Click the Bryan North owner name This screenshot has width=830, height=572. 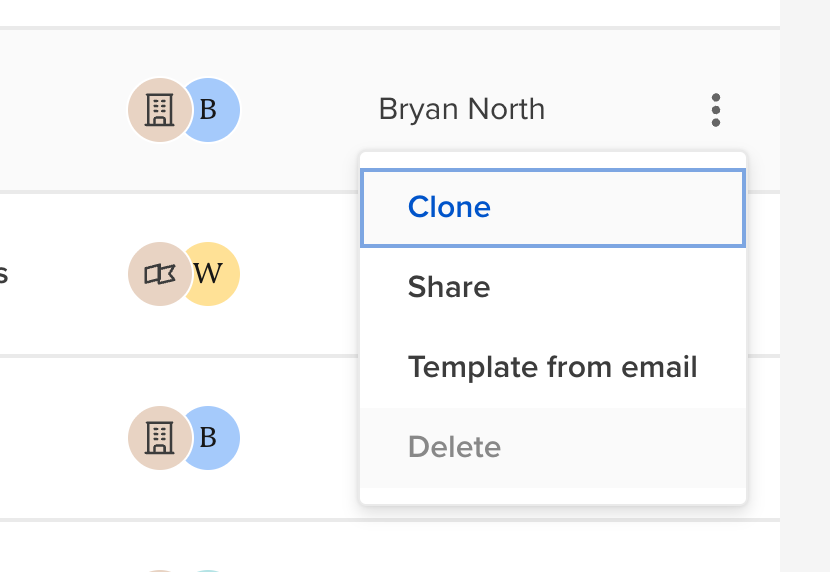point(462,110)
